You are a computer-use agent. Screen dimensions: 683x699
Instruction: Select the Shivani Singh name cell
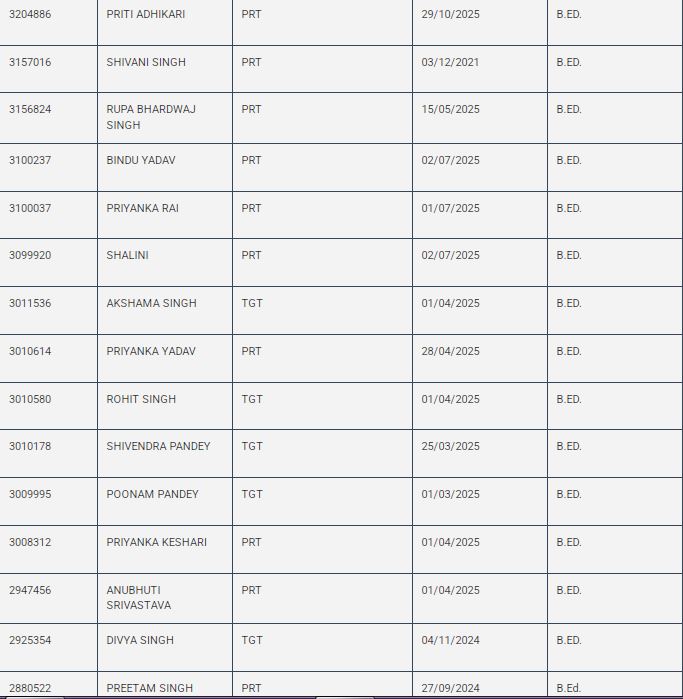pos(146,62)
